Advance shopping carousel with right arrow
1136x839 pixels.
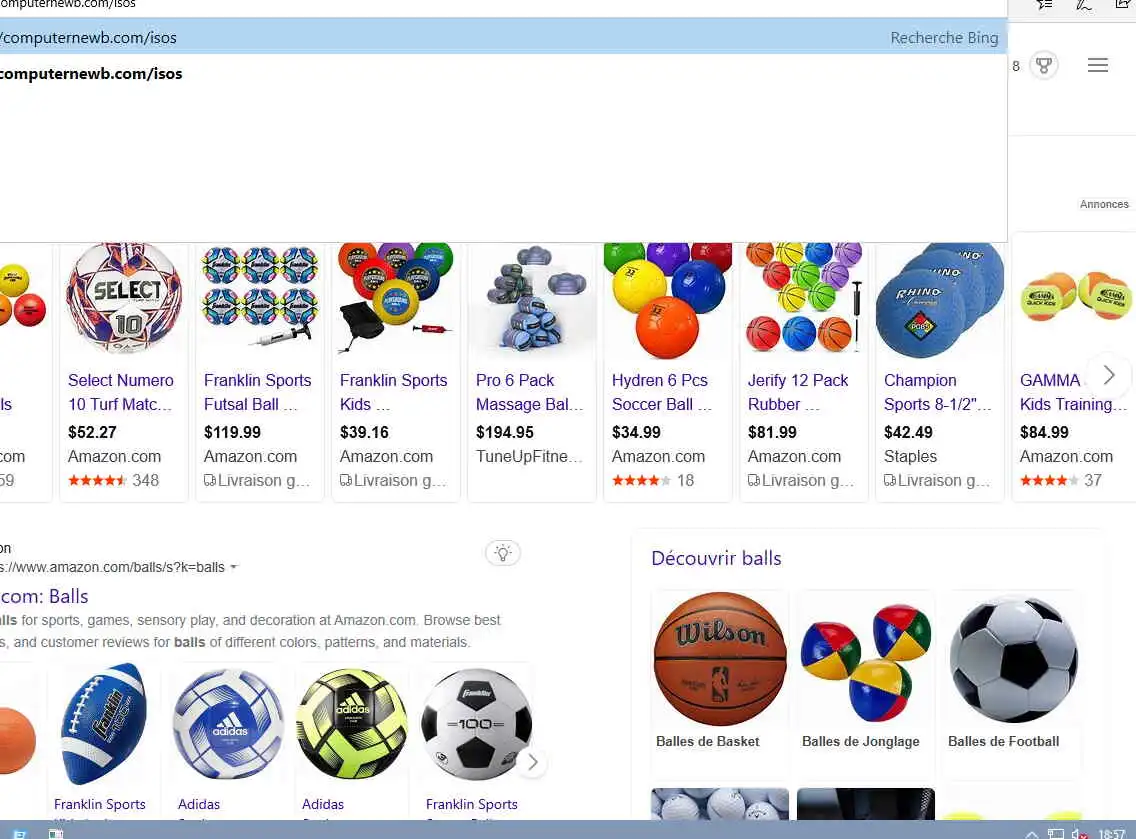point(1108,375)
